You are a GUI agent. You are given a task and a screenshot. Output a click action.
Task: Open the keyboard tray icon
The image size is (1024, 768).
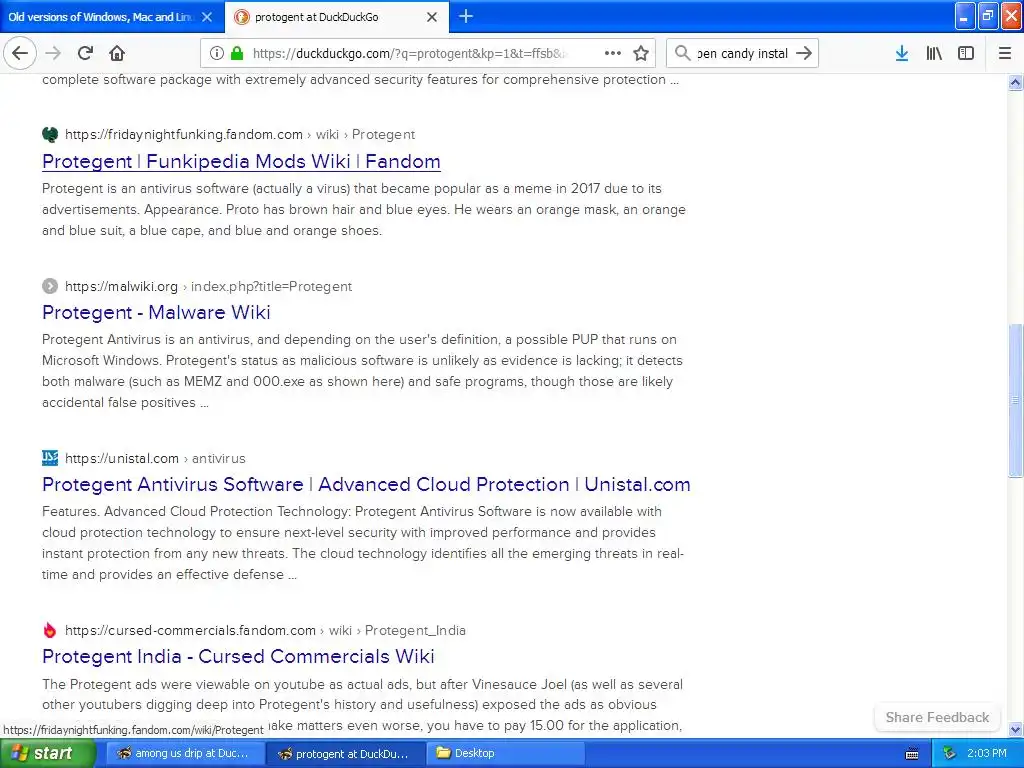912,754
